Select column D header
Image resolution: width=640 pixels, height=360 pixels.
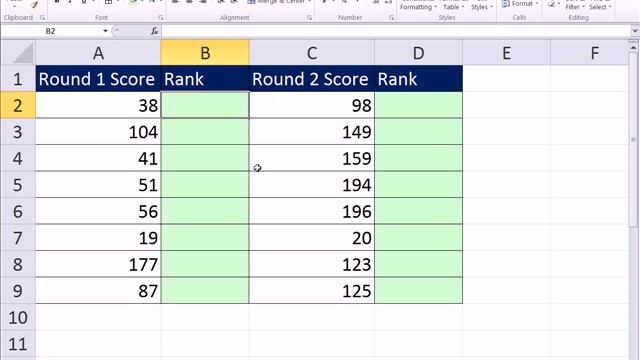tap(418, 53)
